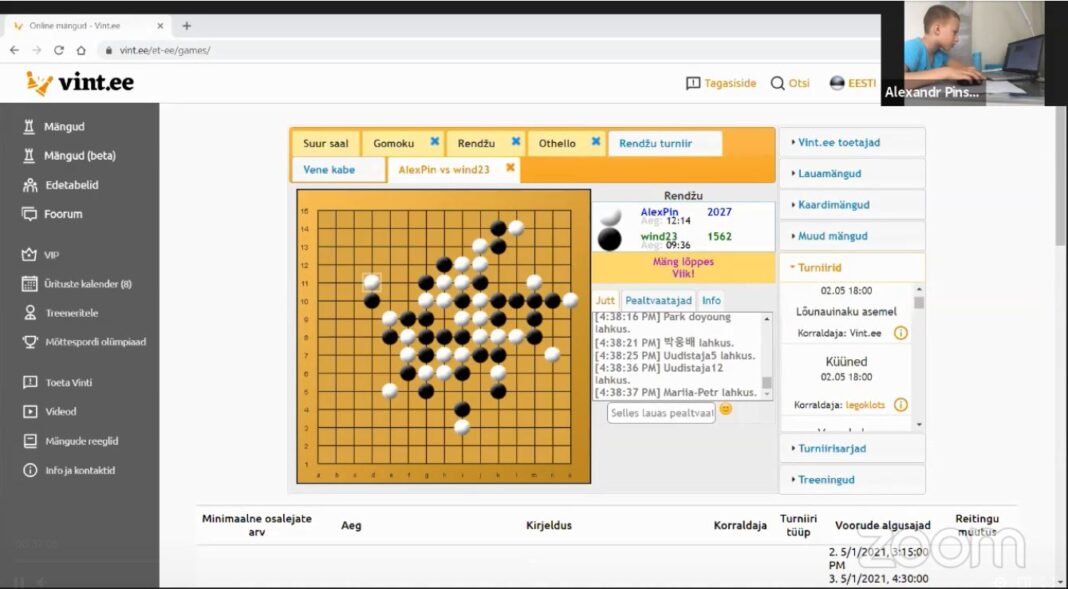The height and width of the screenshot is (589, 1068).
Task: Open the emoji picker smiley
Action: pos(725,409)
